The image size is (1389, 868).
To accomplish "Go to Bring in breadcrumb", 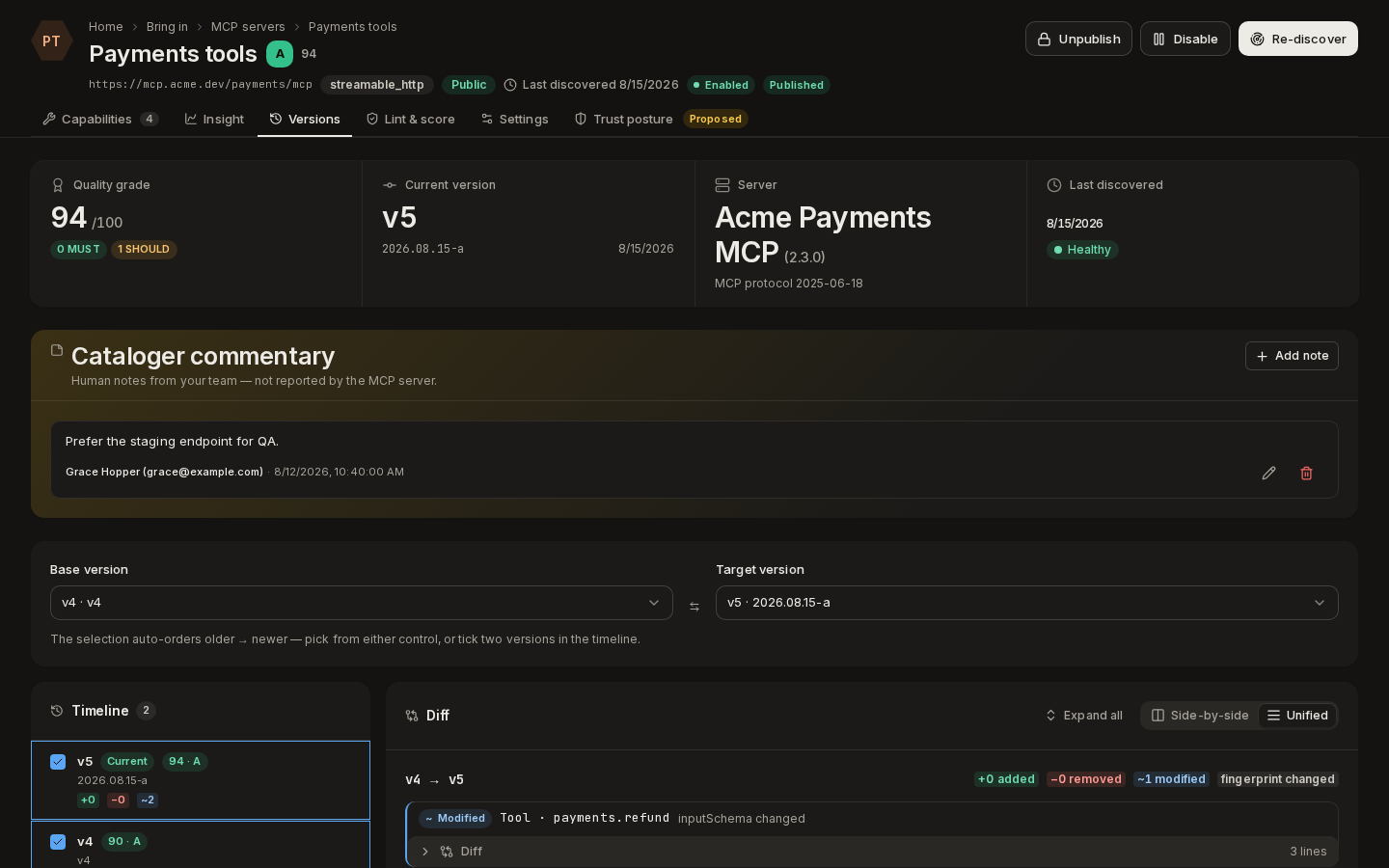I will pos(167,27).
